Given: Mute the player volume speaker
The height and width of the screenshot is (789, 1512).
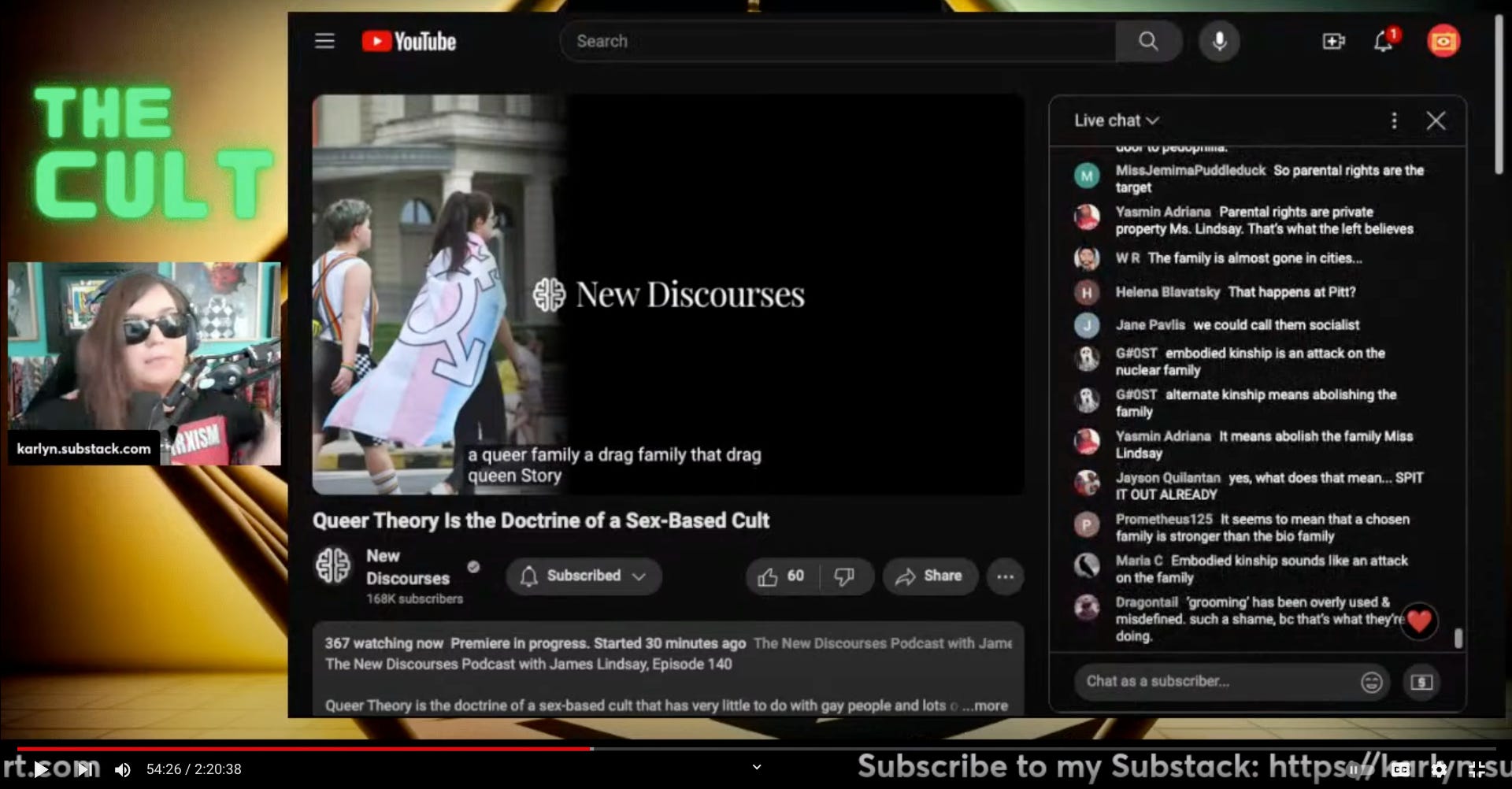Looking at the screenshot, I should (x=123, y=769).
